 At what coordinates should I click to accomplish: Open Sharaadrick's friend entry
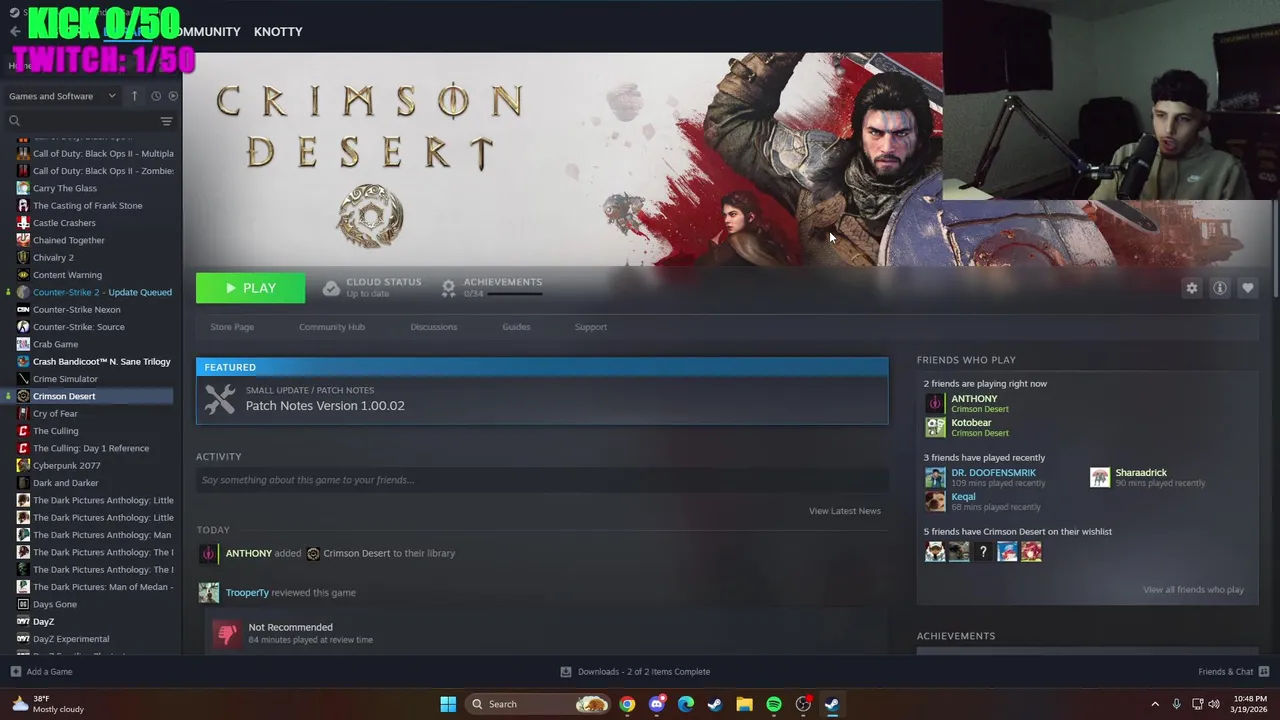pyautogui.click(x=1148, y=477)
